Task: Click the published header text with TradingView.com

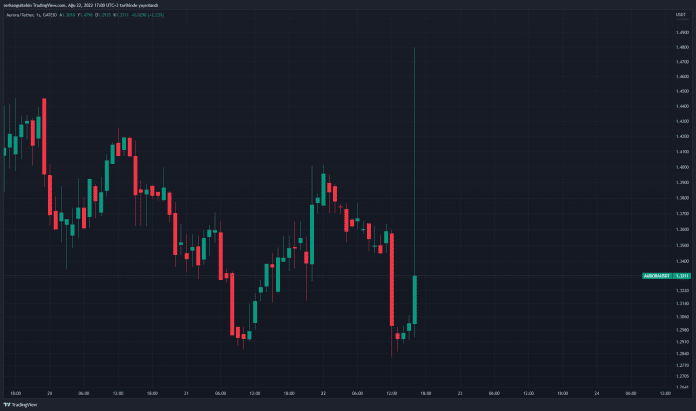Action: point(81,5)
